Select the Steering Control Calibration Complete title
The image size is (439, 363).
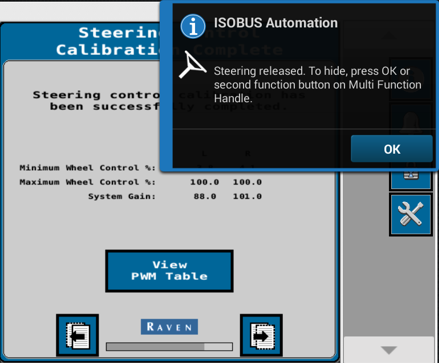(x=169, y=41)
